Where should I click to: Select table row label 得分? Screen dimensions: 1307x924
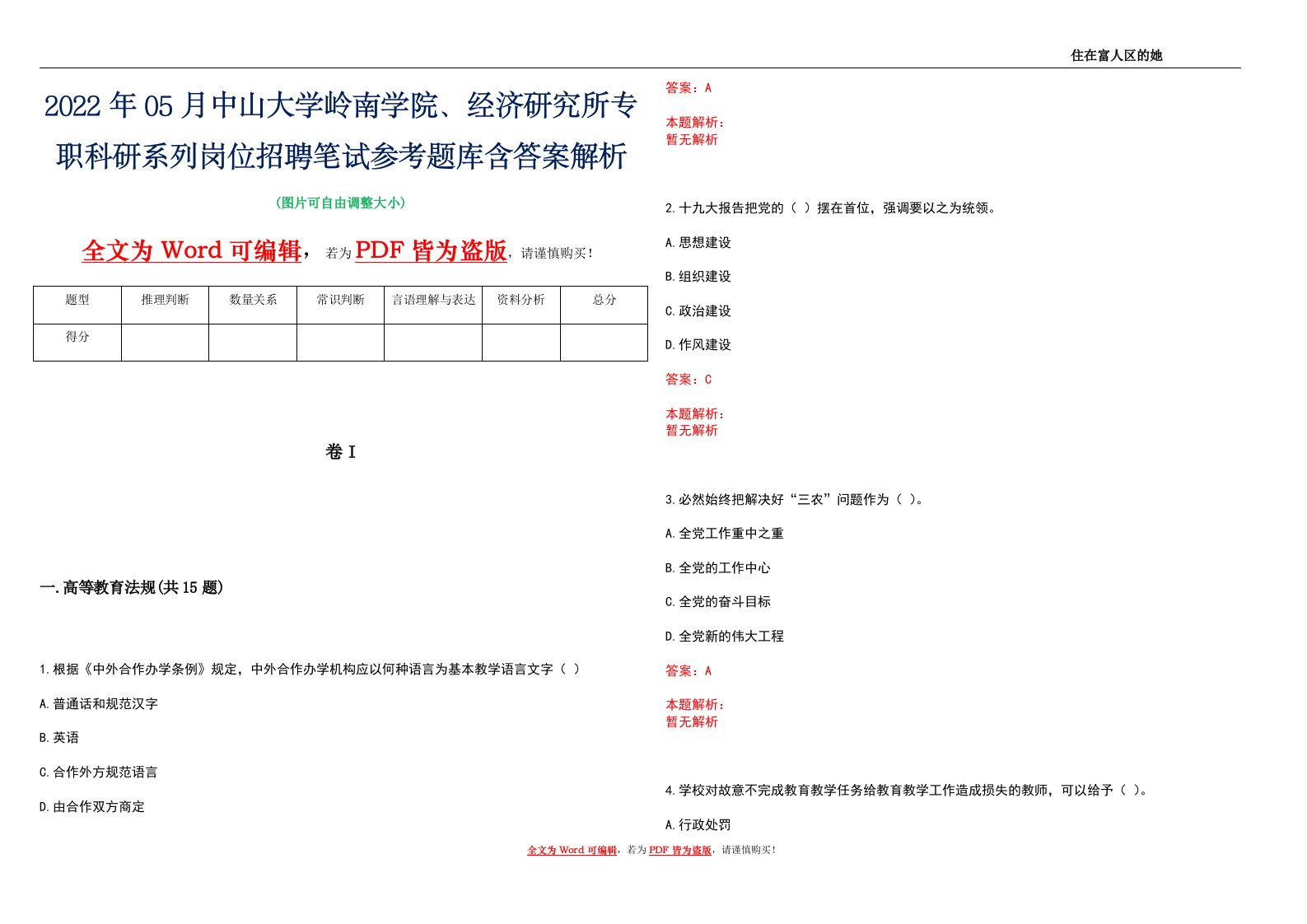click(x=77, y=337)
